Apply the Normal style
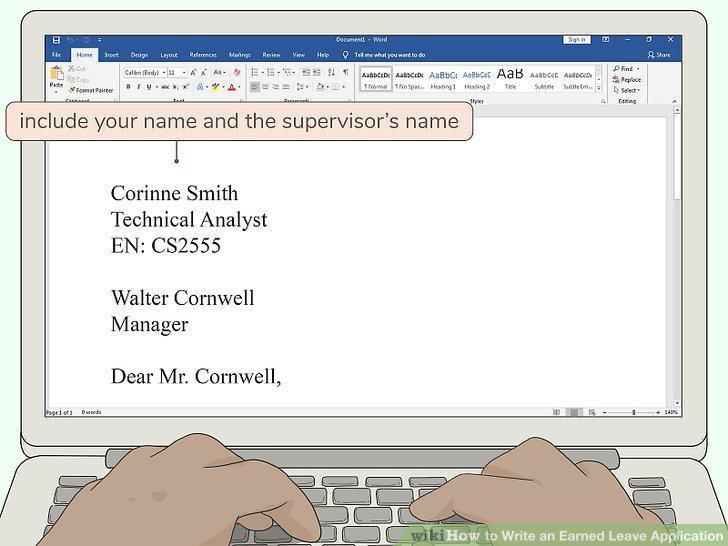The image size is (728, 546). [376, 79]
